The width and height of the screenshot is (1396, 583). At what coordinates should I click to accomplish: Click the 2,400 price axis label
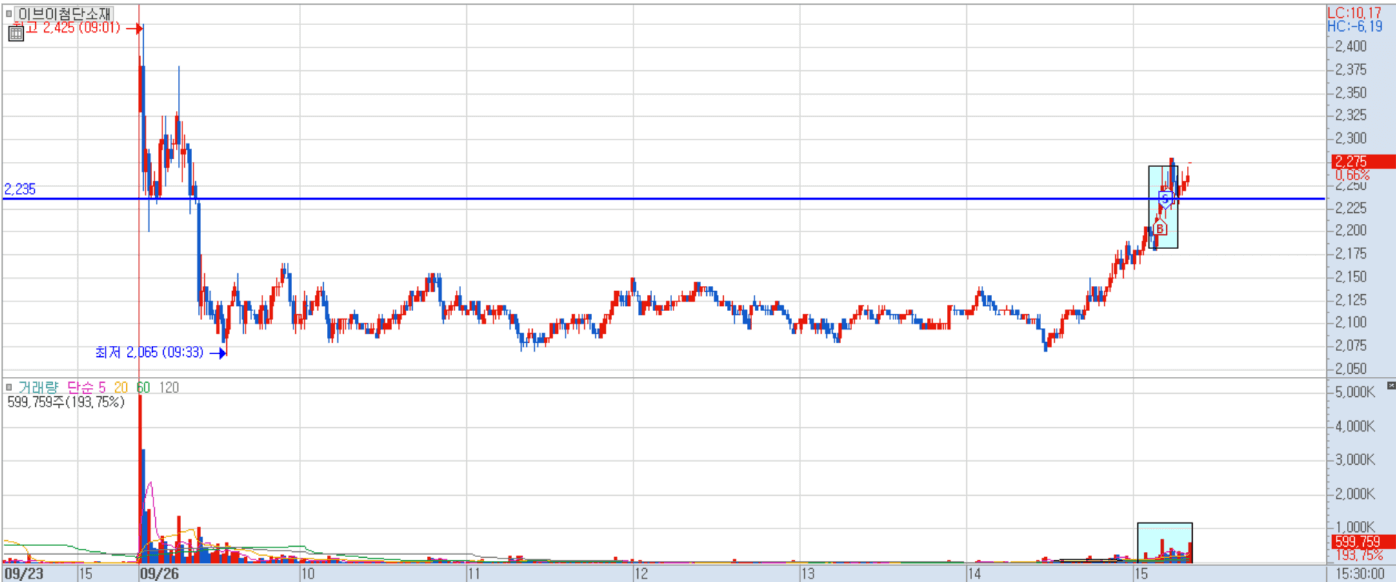(1352, 46)
